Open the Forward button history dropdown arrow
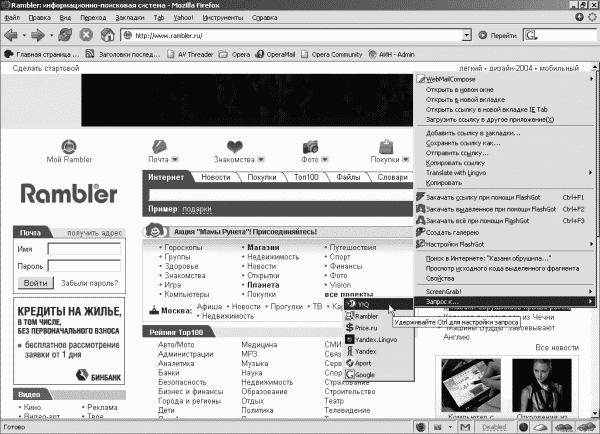Screen dimensions: 600x434 (51, 36)
